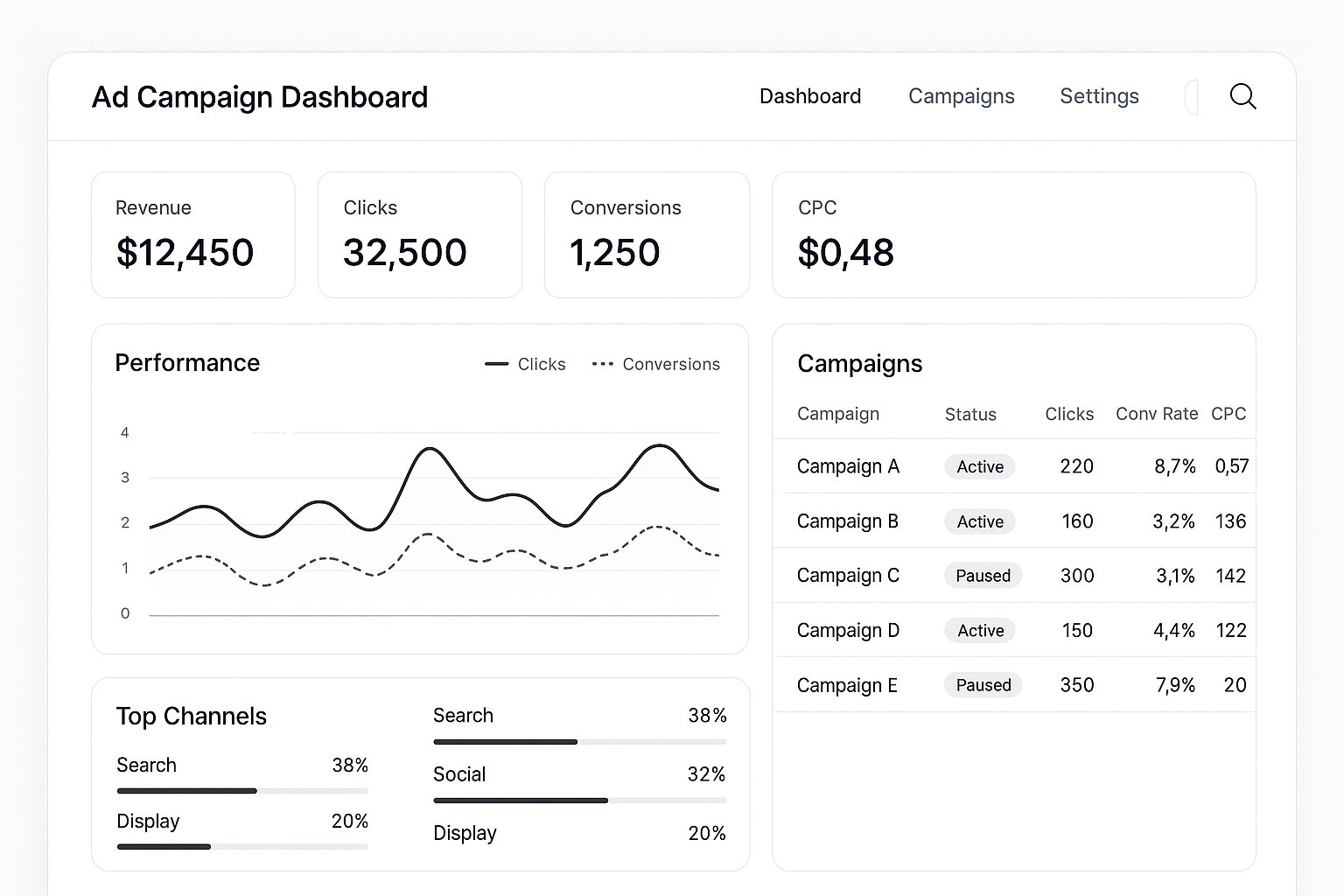The image size is (1344, 896).
Task: Open Campaign D row link
Action: point(848,630)
